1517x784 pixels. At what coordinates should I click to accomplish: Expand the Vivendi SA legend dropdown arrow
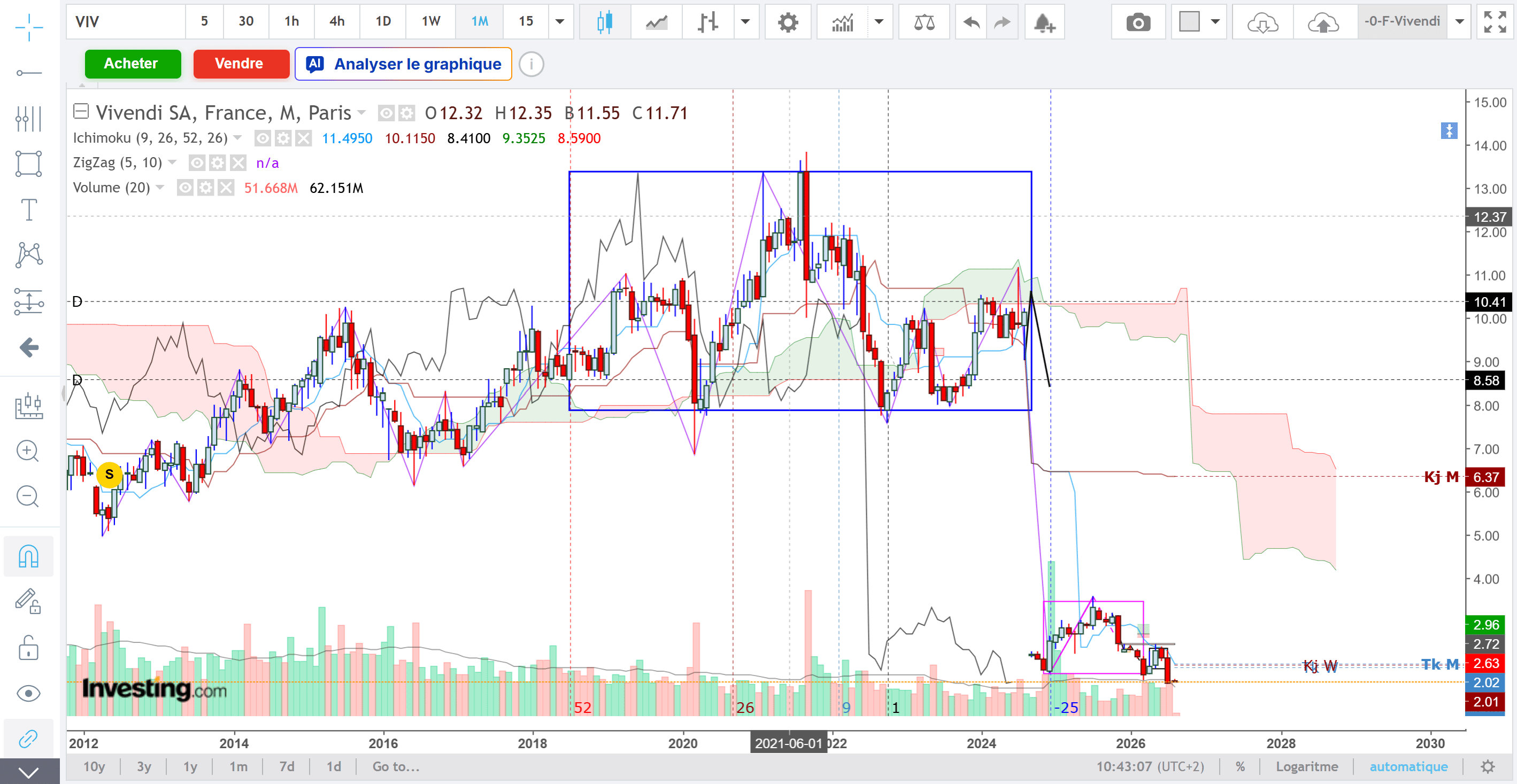click(361, 112)
